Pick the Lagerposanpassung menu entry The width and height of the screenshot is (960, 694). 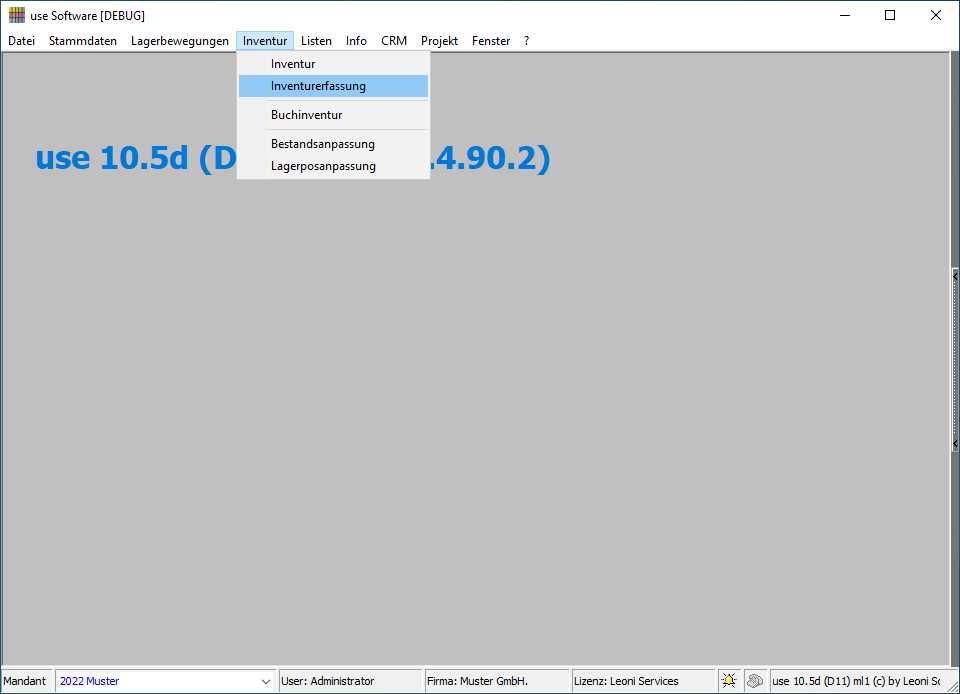(334, 166)
